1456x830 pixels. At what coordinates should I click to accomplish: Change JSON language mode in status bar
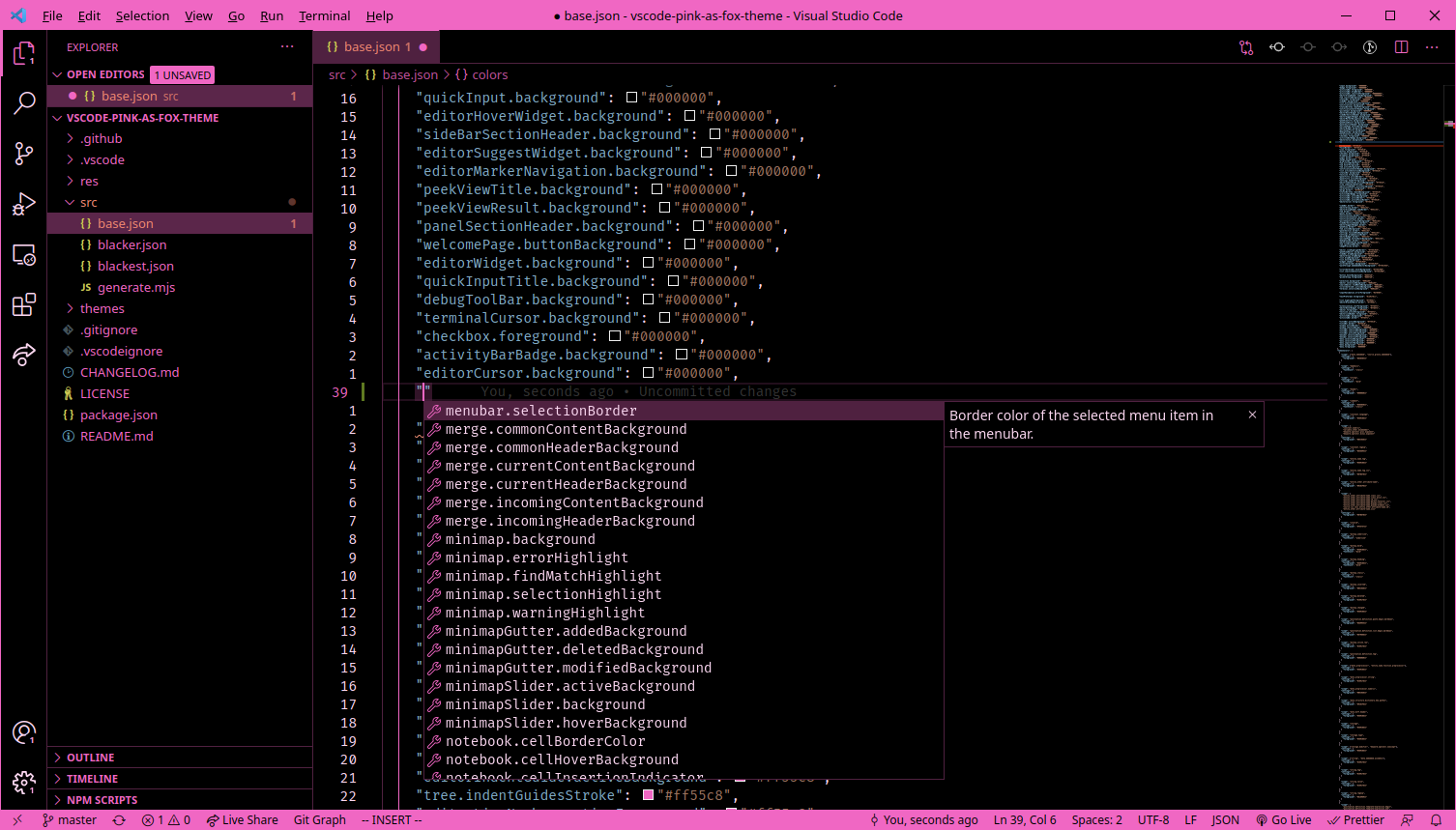coord(1226,819)
